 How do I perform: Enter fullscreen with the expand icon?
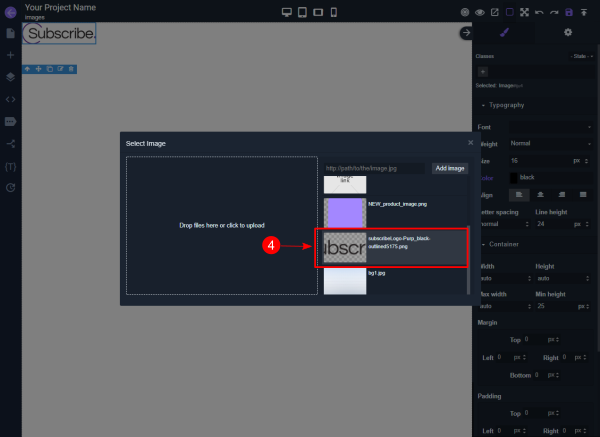tap(524, 12)
